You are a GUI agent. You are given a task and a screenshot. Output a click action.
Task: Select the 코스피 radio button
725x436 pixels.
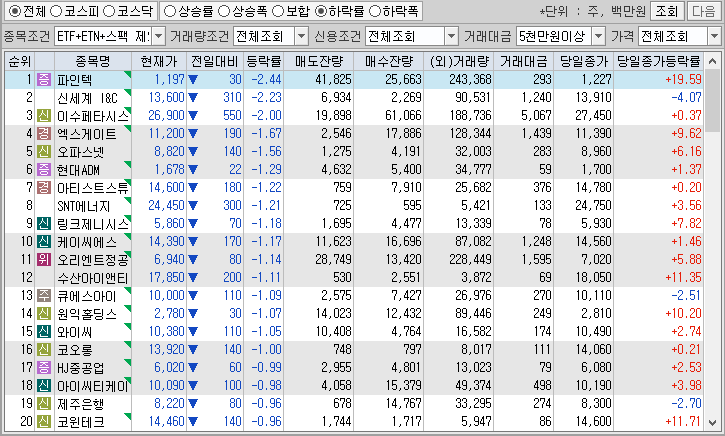tap(55, 11)
